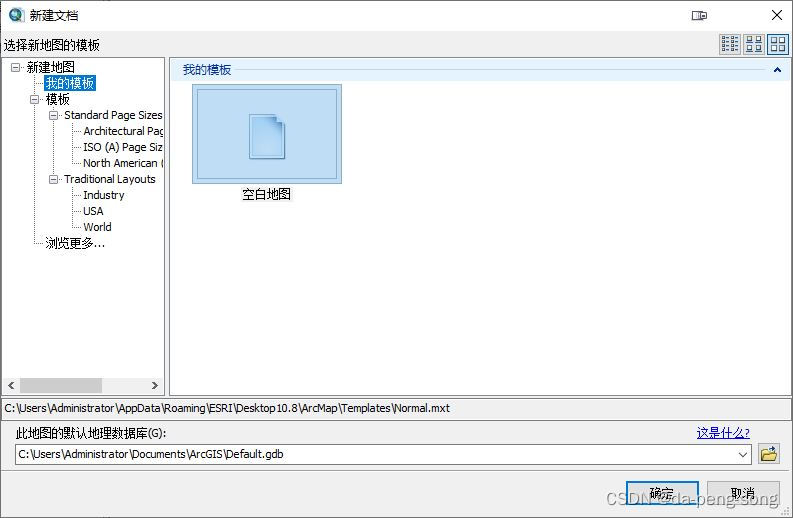Screen dimensions: 793x518
Task: Select 我的模板 in the tree
Action: coord(70,83)
